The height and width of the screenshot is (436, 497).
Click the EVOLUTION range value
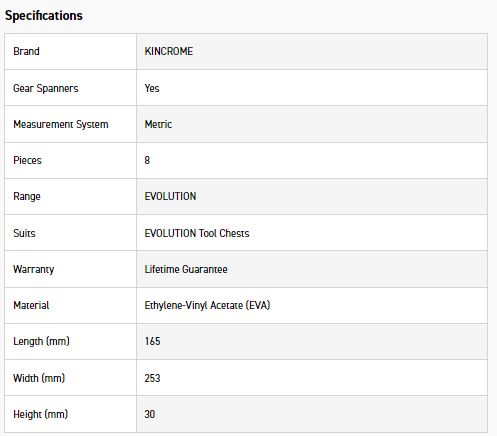(170, 196)
